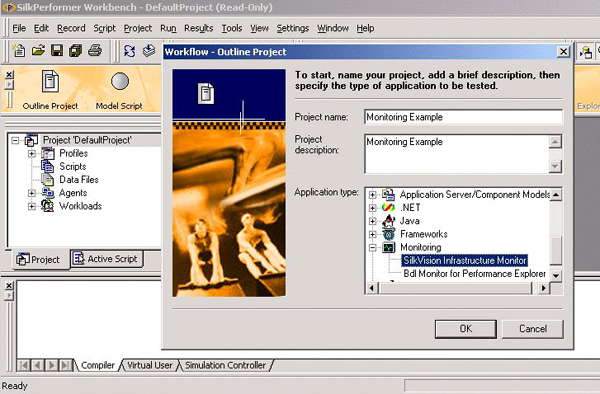Screen dimensions: 600x394
Task: Switch to the Simulation Controller tab
Action: tap(225, 365)
